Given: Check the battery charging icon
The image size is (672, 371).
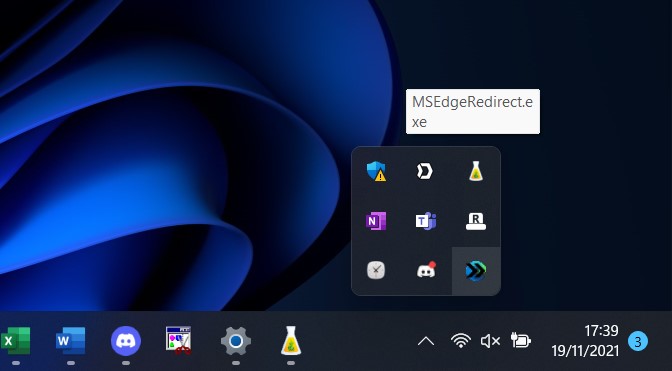Looking at the screenshot, I should tap(521, 341).
